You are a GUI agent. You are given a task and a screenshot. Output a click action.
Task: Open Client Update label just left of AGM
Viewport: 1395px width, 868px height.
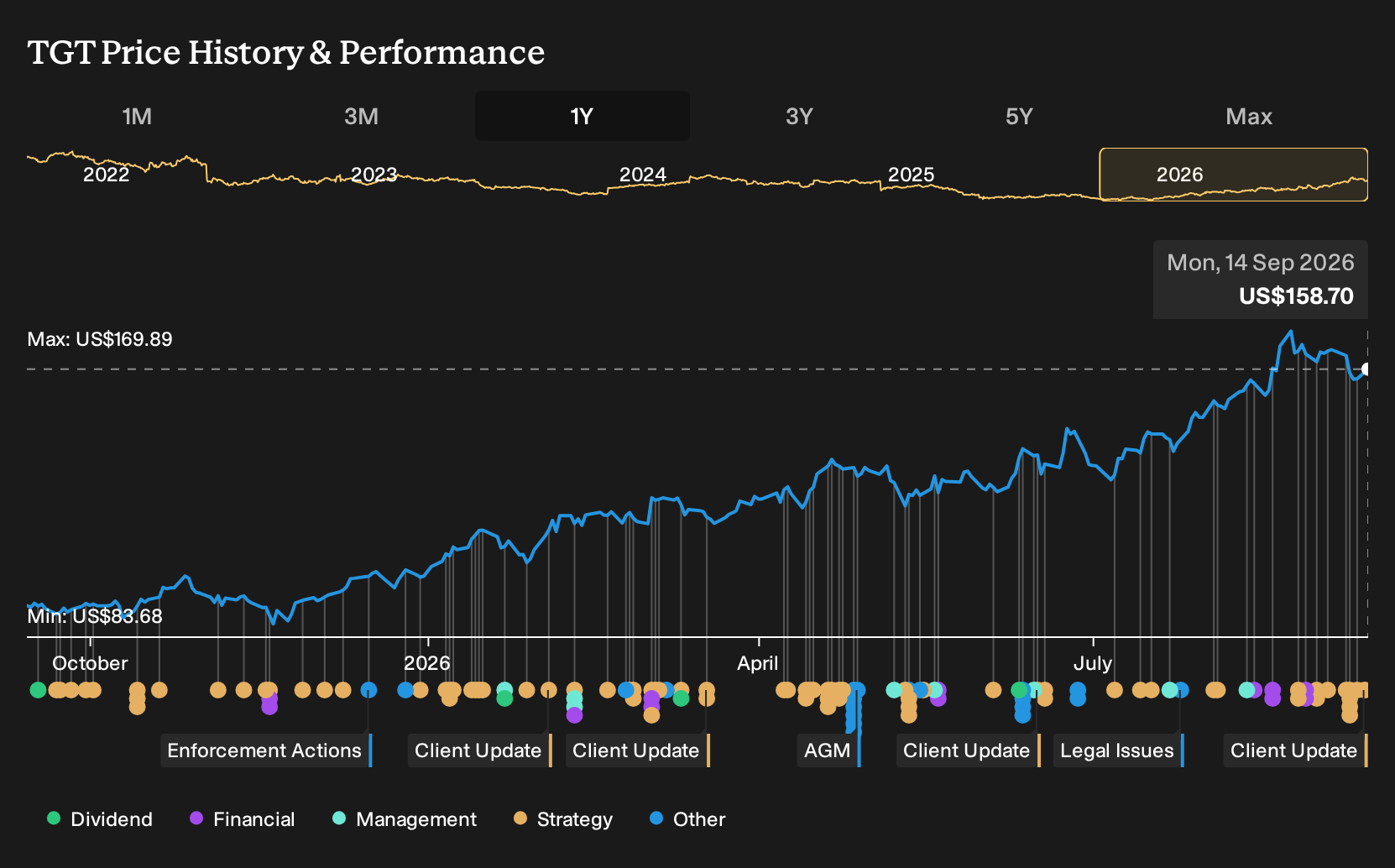[637, 750]
